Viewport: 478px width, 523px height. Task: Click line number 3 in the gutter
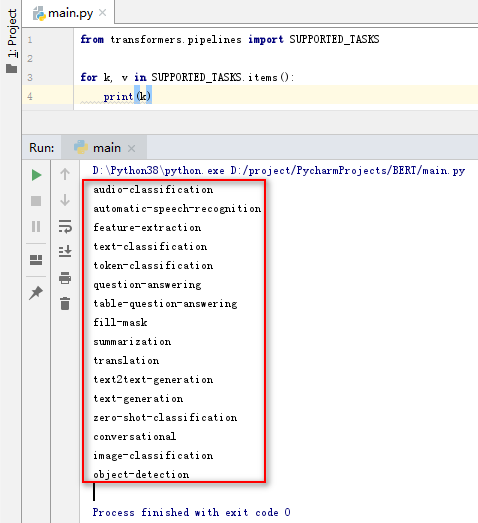point(30,78)
